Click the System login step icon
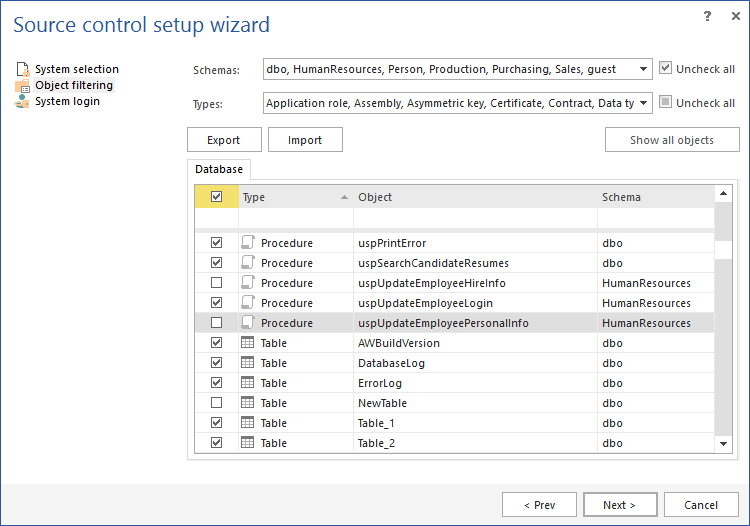This screenshot has height=526, width=750. 22,102
